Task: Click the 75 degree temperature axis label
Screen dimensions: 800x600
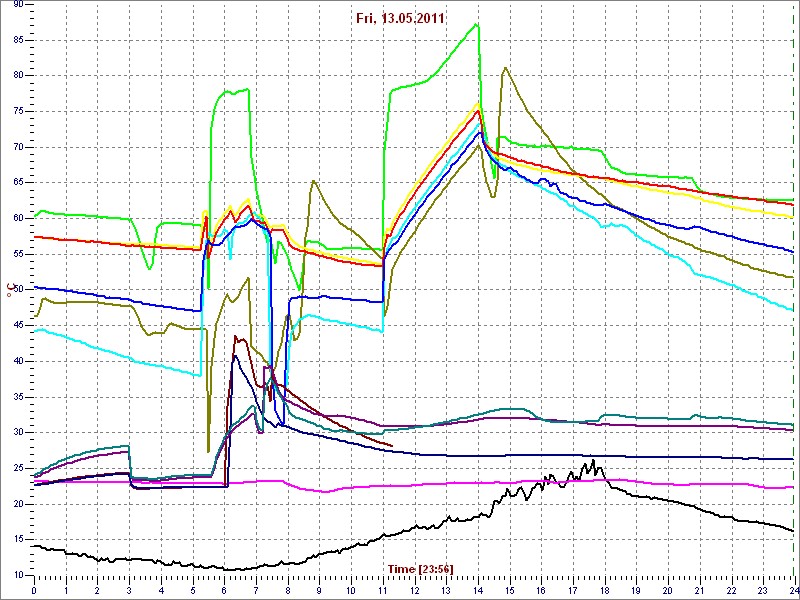Action: 16,111
